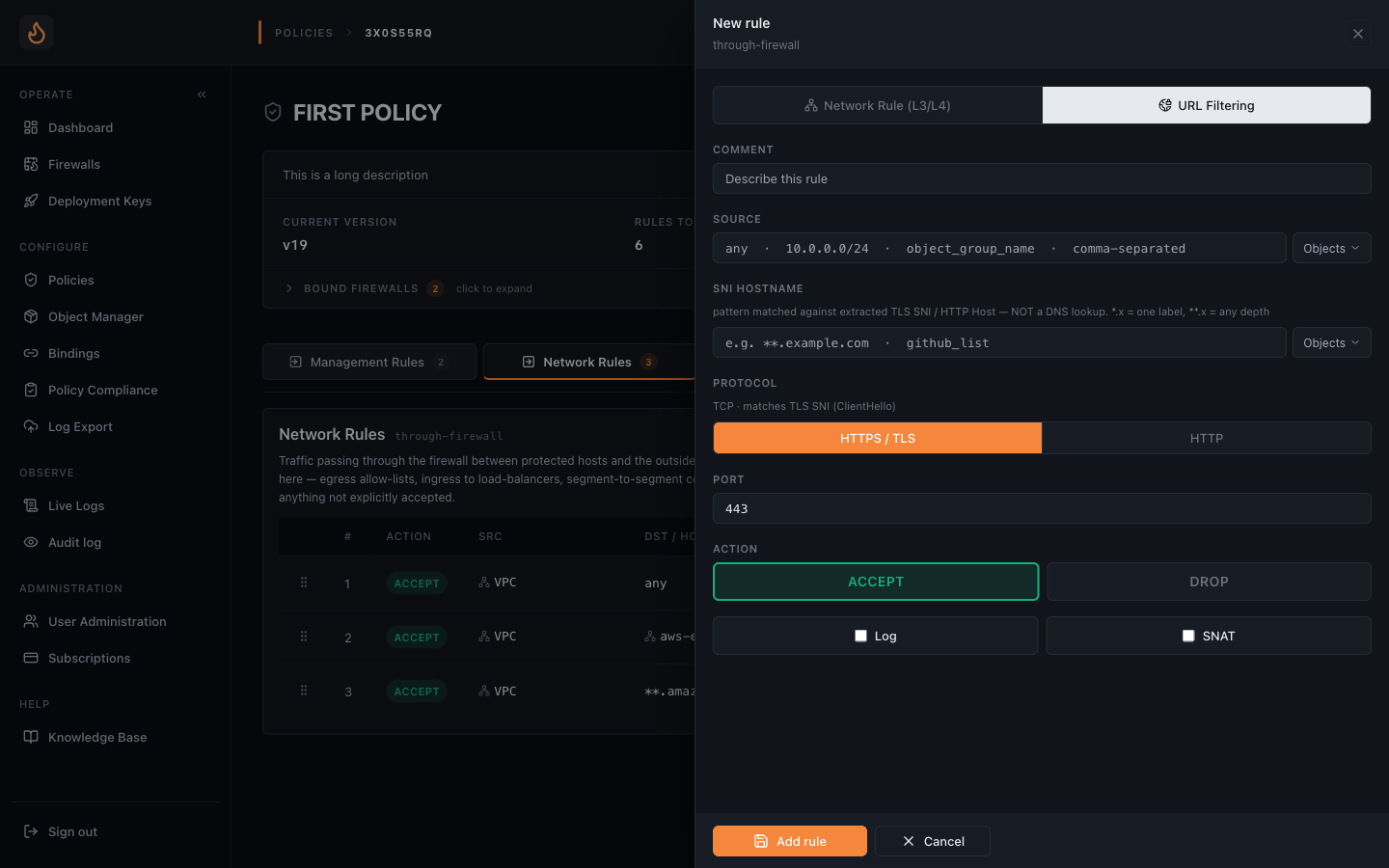1389x868 pixels.
Task: Close the New rule panel
Action: 1358,34
